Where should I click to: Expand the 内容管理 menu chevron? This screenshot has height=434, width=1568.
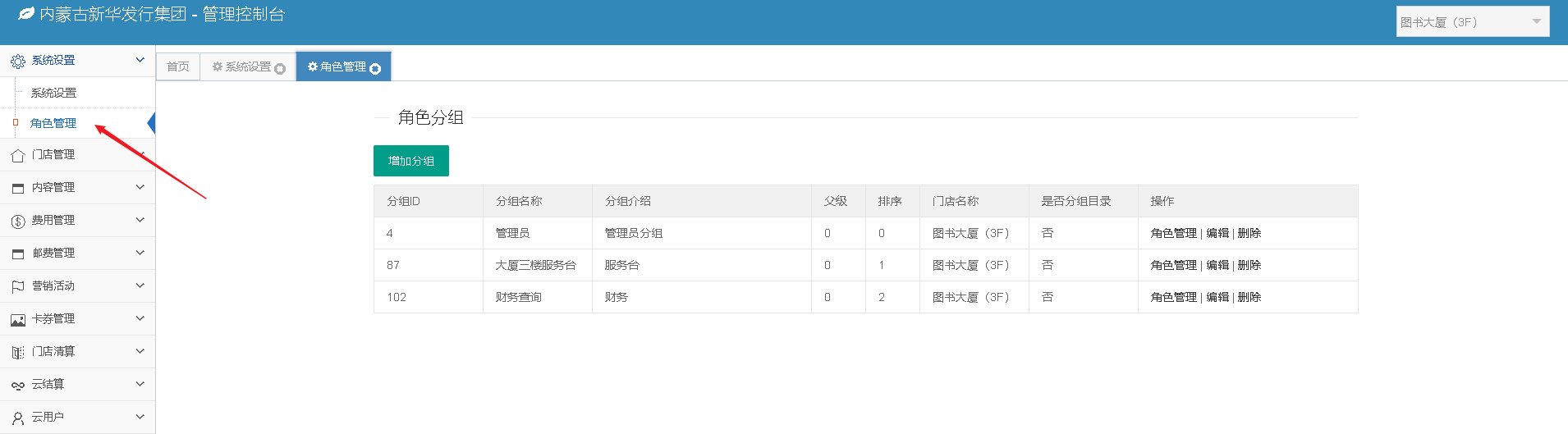[x=140, y=187]
